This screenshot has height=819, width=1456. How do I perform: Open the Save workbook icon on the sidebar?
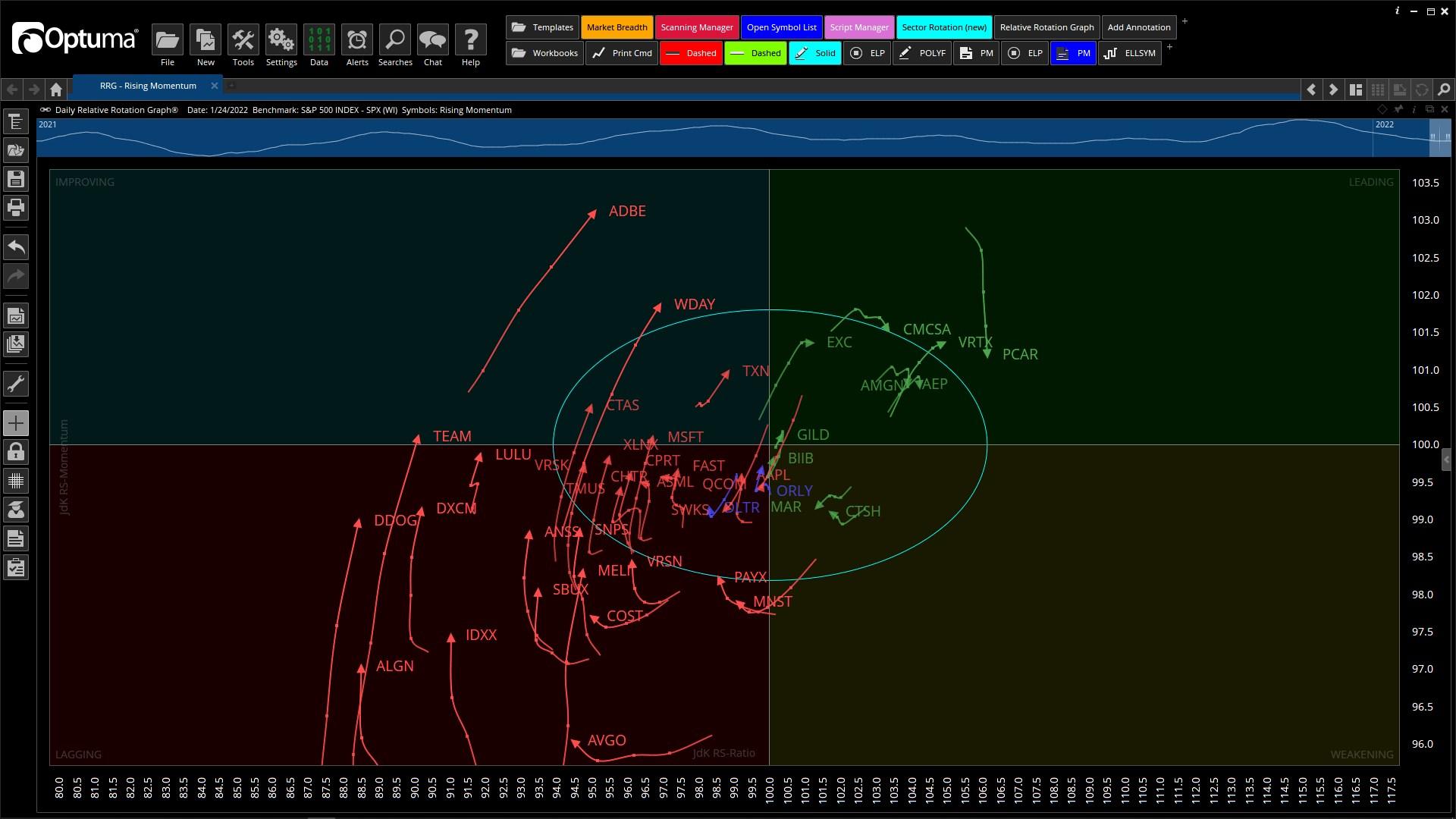(x=16, y=179)
